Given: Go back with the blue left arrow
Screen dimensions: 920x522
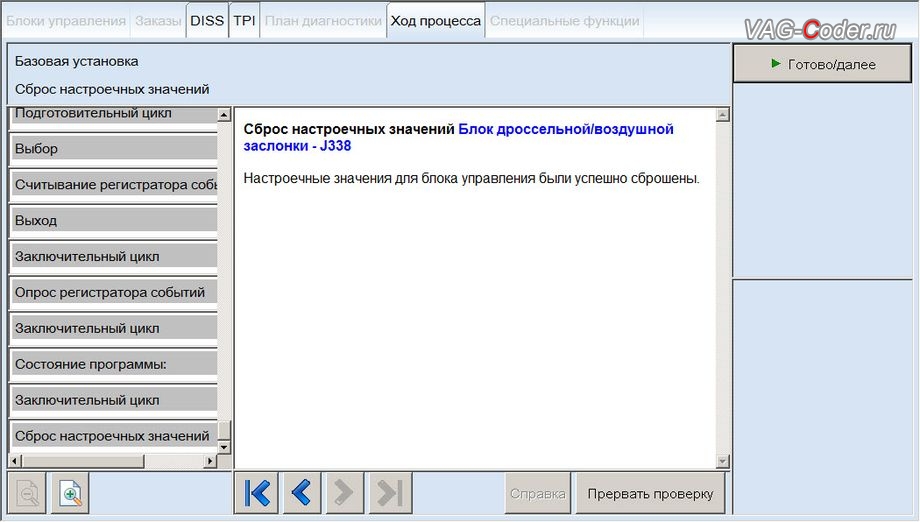Looking at the screenshot, I should pos(300,493).
